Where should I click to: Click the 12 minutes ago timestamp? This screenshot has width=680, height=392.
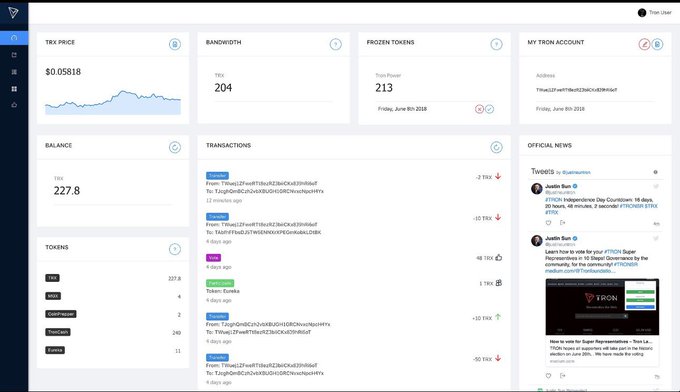pyautogui.click(x=224, y=201)
